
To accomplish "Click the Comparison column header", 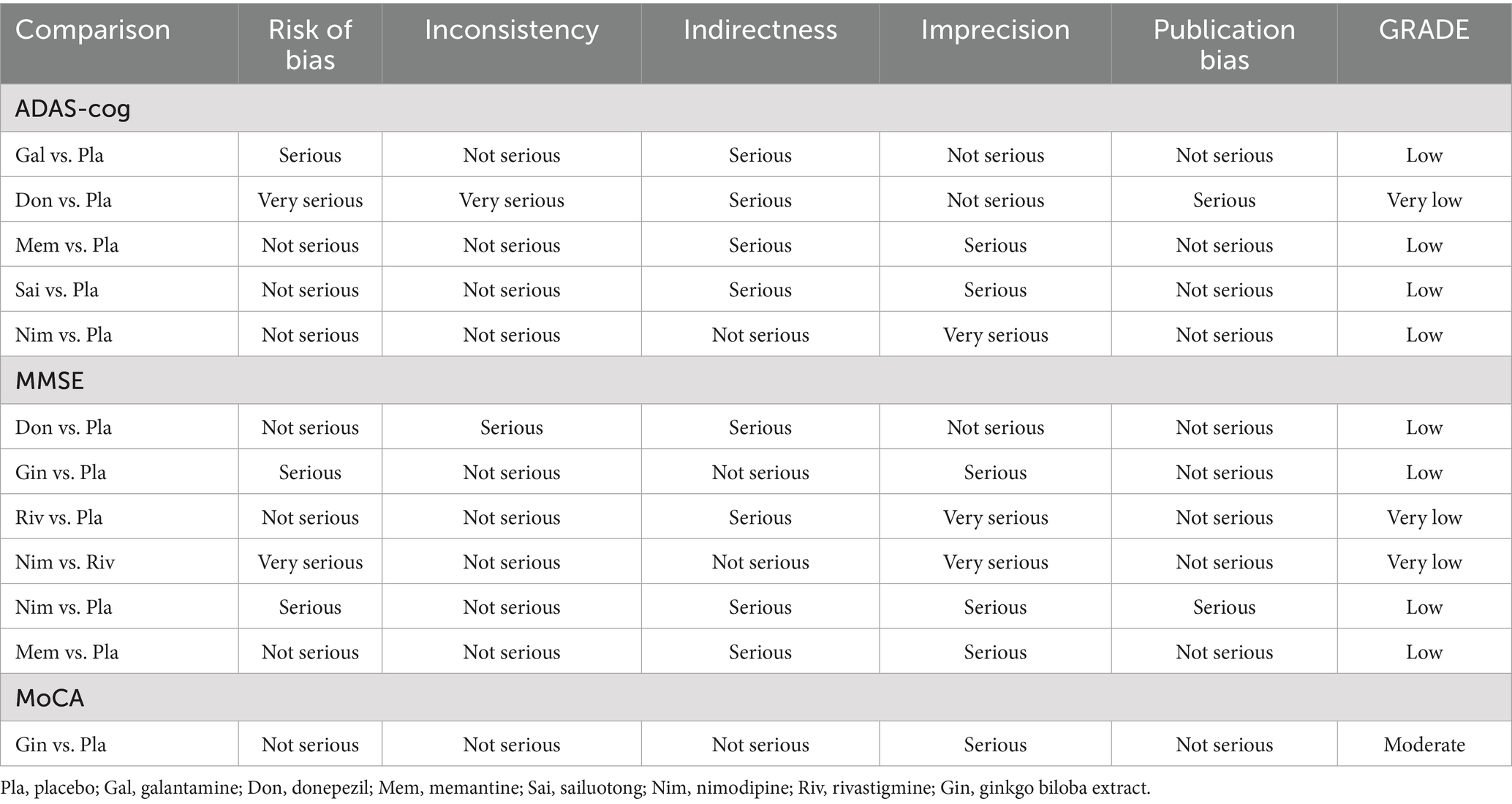I will pyautogui.click(x=93, y=30).
